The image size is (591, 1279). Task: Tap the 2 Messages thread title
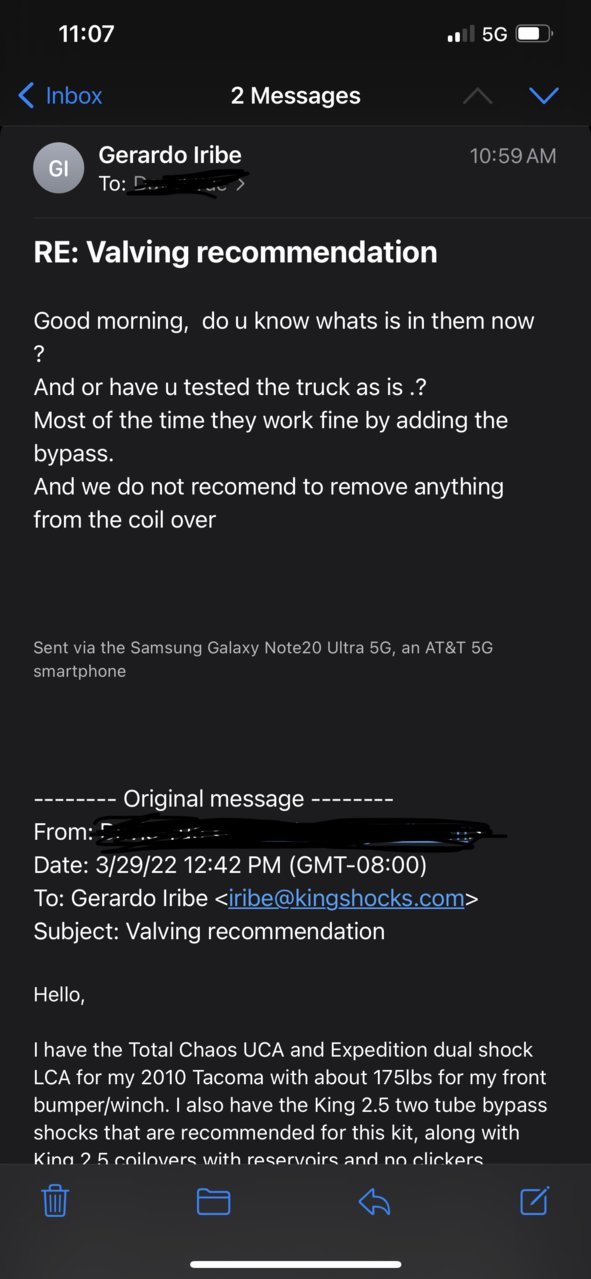pyautogui.click(x=296, y=96)
